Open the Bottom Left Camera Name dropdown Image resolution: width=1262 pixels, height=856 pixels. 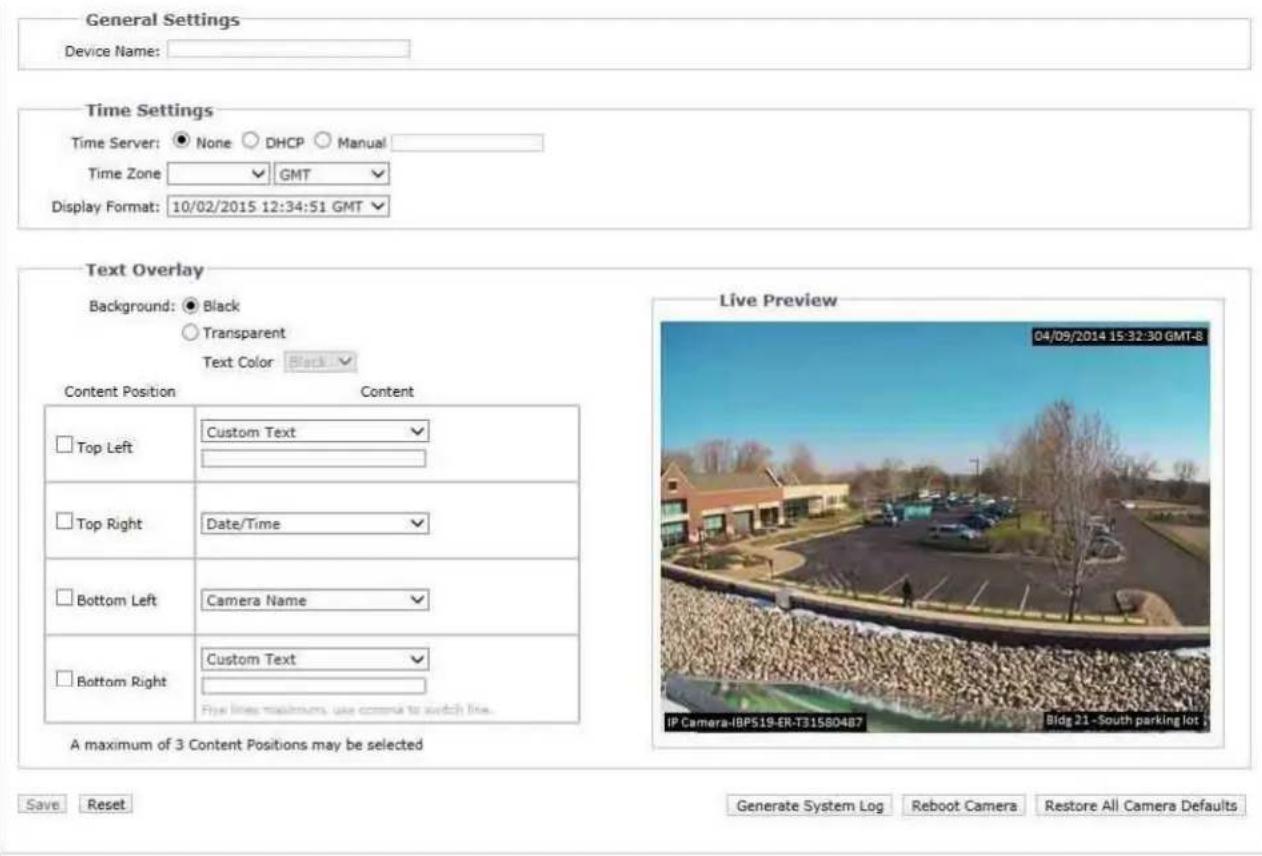(x=315, y=601)
